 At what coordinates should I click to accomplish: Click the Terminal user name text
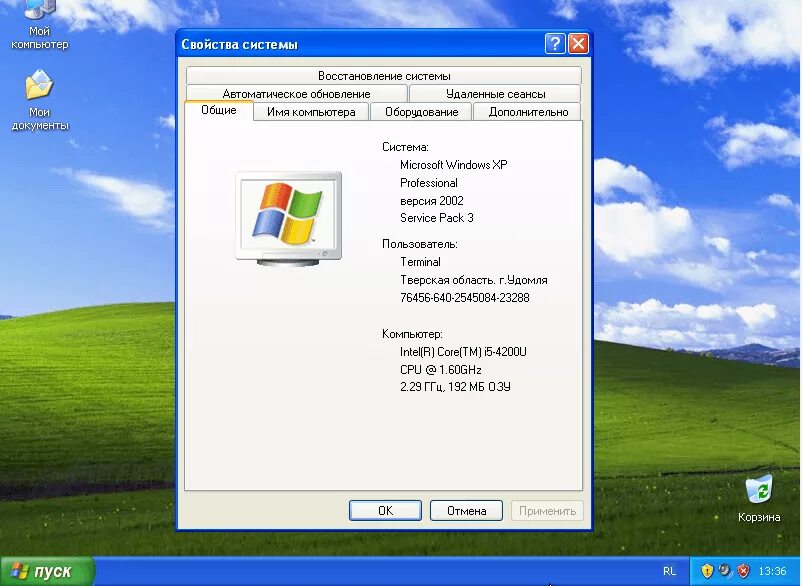tap(420, 262)
